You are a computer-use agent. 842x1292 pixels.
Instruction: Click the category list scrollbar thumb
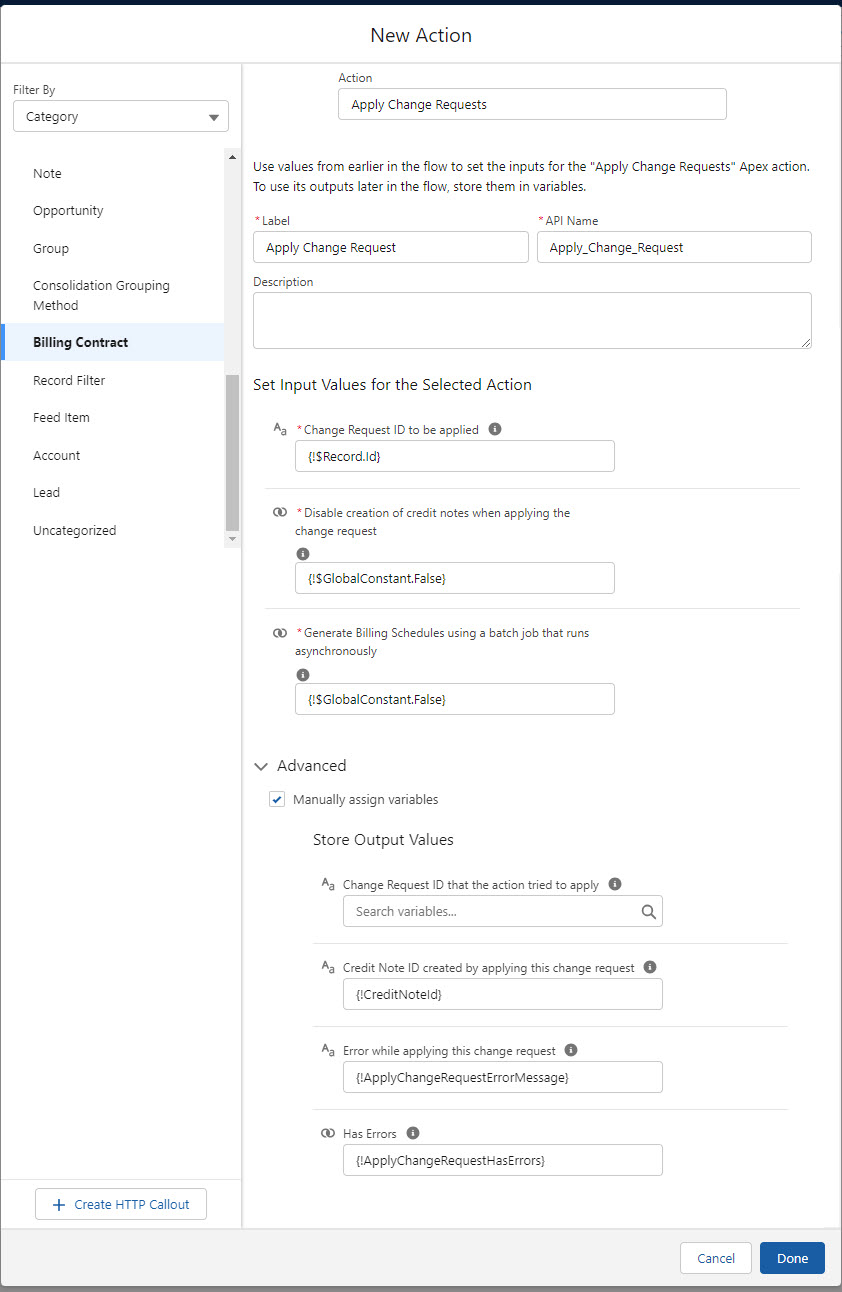click(x=233, y=452)
